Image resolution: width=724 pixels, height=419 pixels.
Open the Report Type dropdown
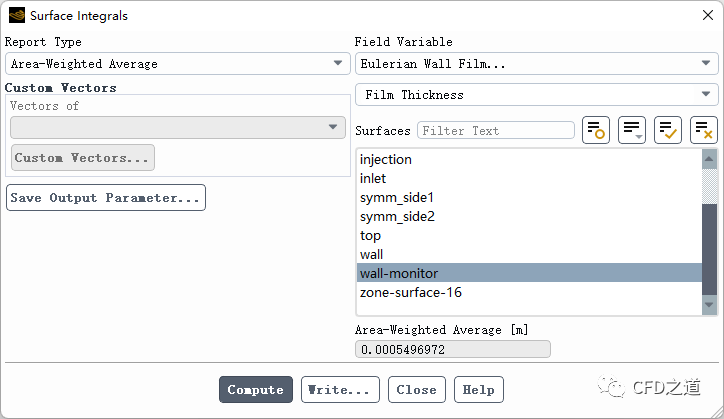pyautogui.click(x=177, y=64)
